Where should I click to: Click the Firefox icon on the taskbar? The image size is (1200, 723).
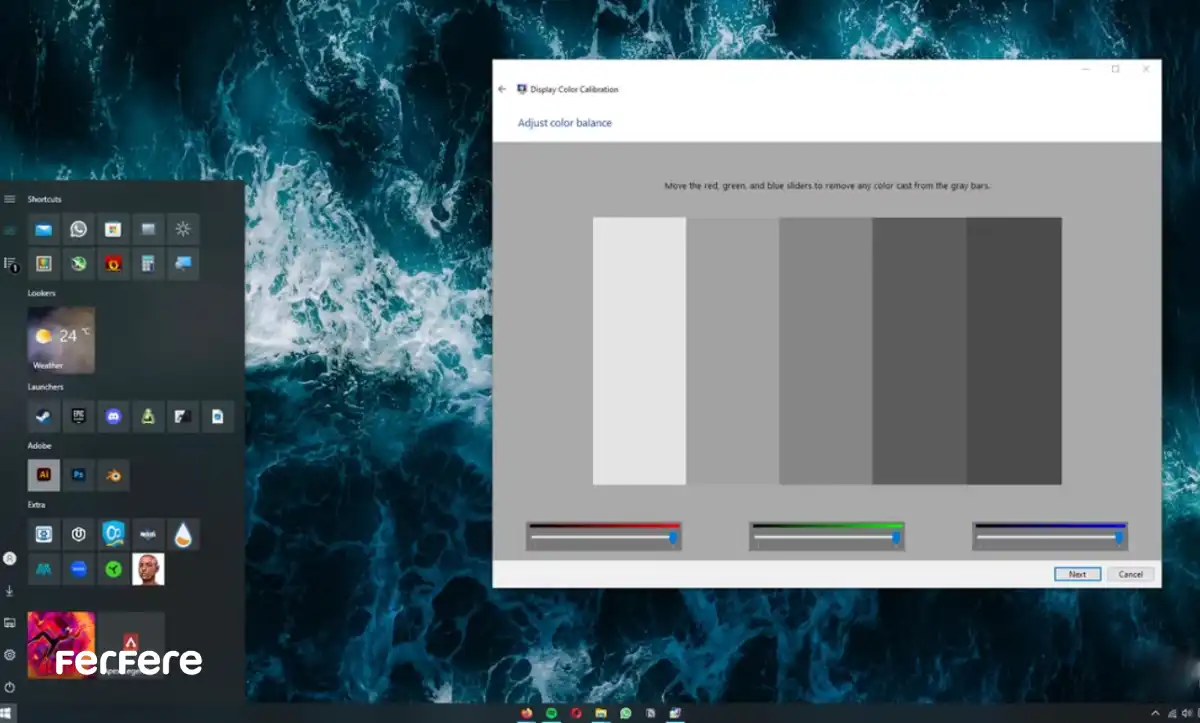[x=527, y=713]
